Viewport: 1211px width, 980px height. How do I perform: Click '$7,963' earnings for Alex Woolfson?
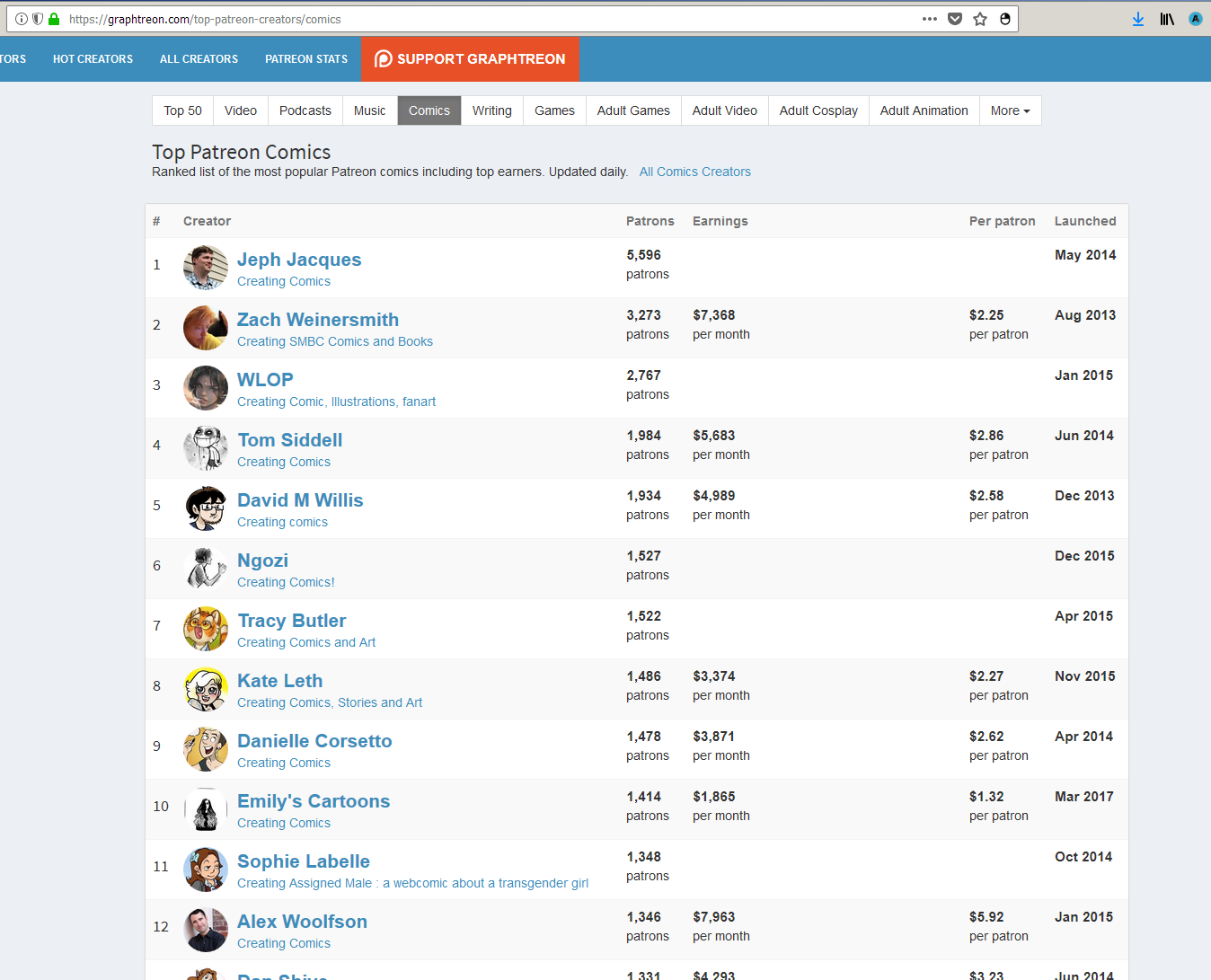click(714, 917)
